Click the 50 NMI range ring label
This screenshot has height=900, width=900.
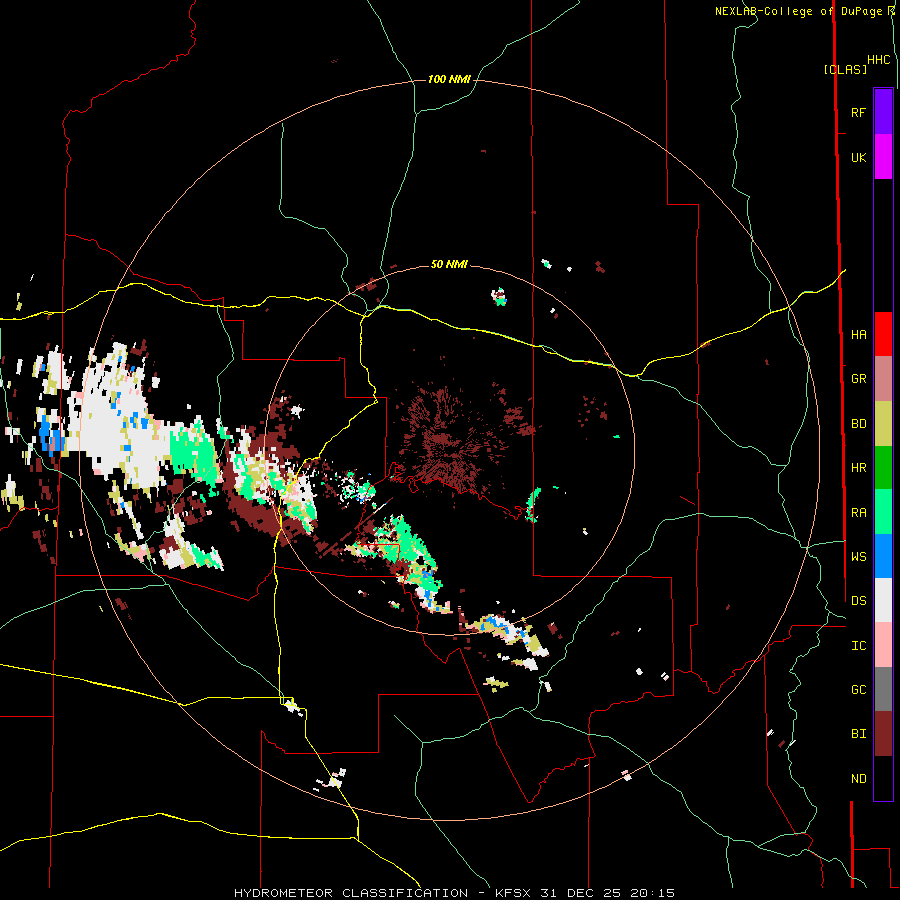449,265
